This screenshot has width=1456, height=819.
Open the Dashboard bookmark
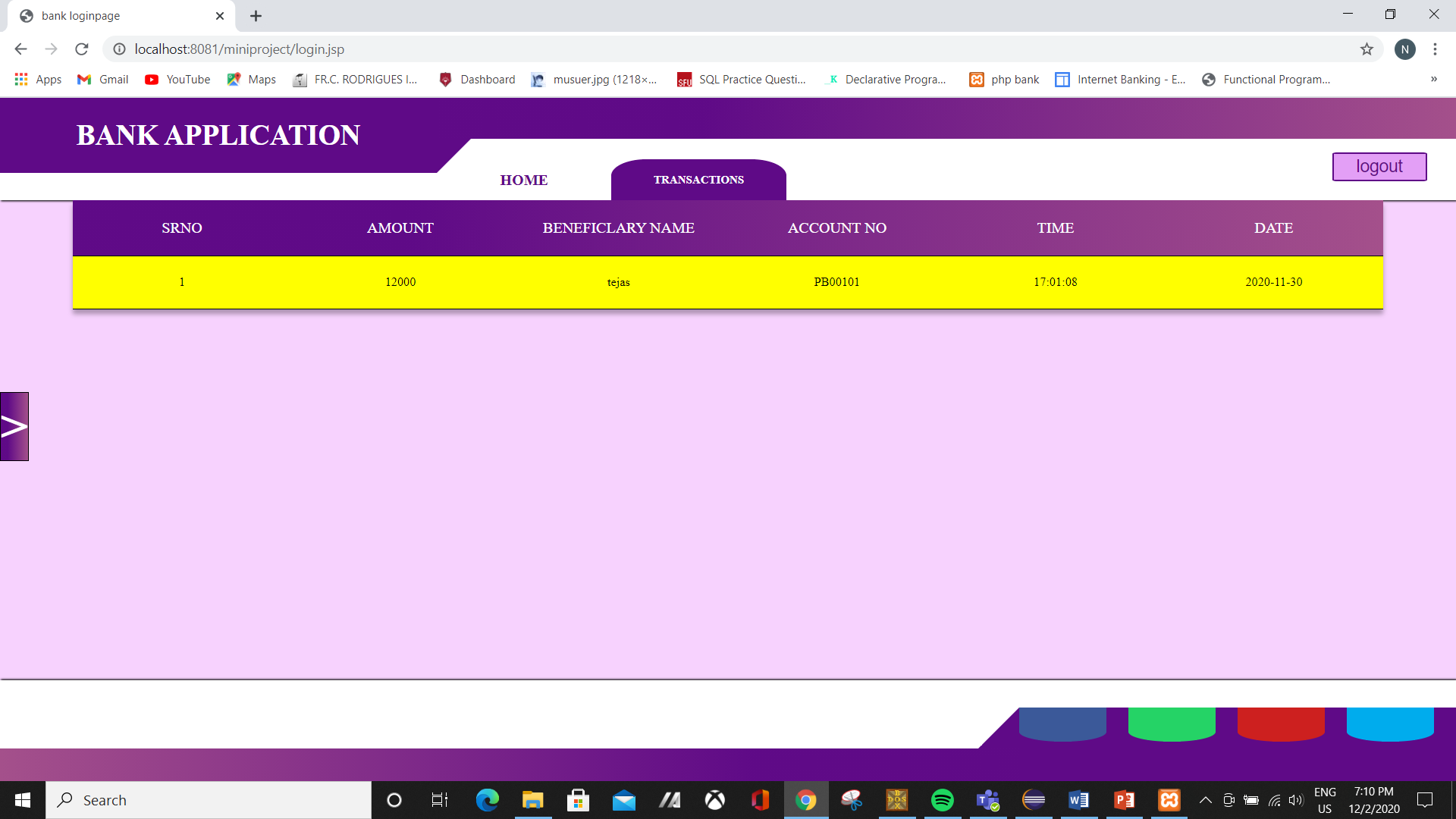pos(476,79)
